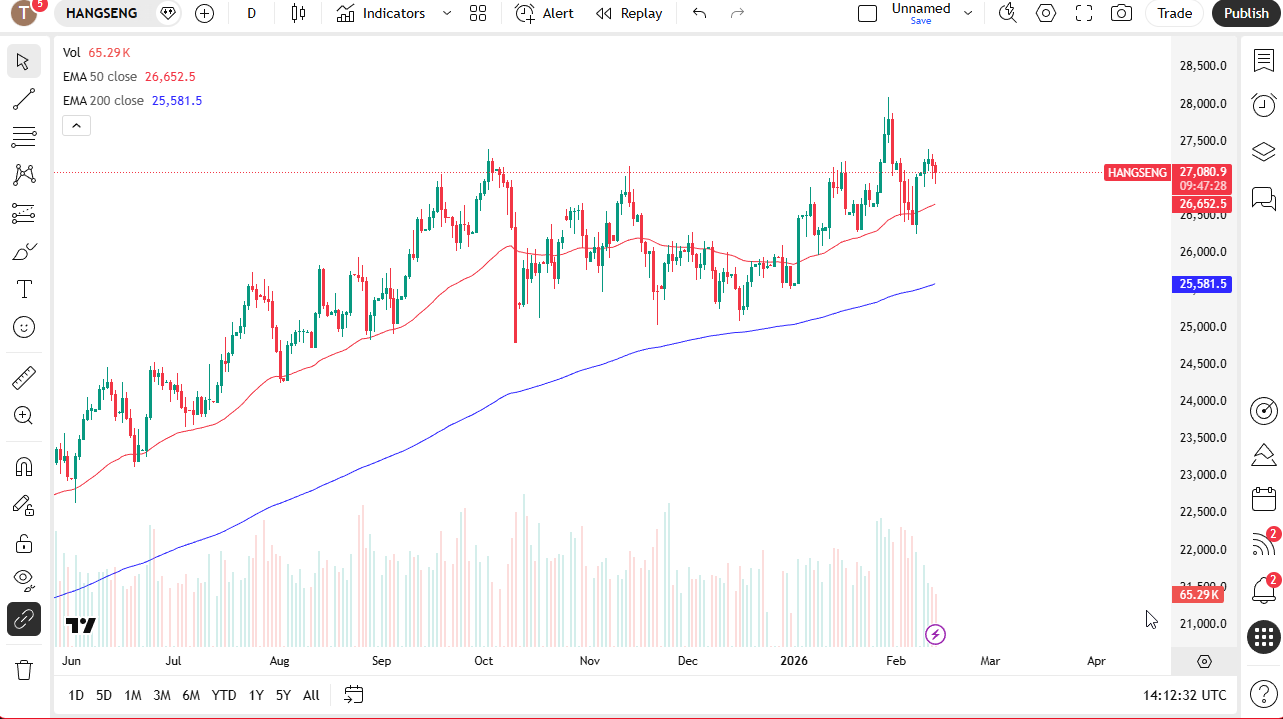The image size is (1283, 719).
Task: Create a new Alert
Action: [x=545, y=13]
